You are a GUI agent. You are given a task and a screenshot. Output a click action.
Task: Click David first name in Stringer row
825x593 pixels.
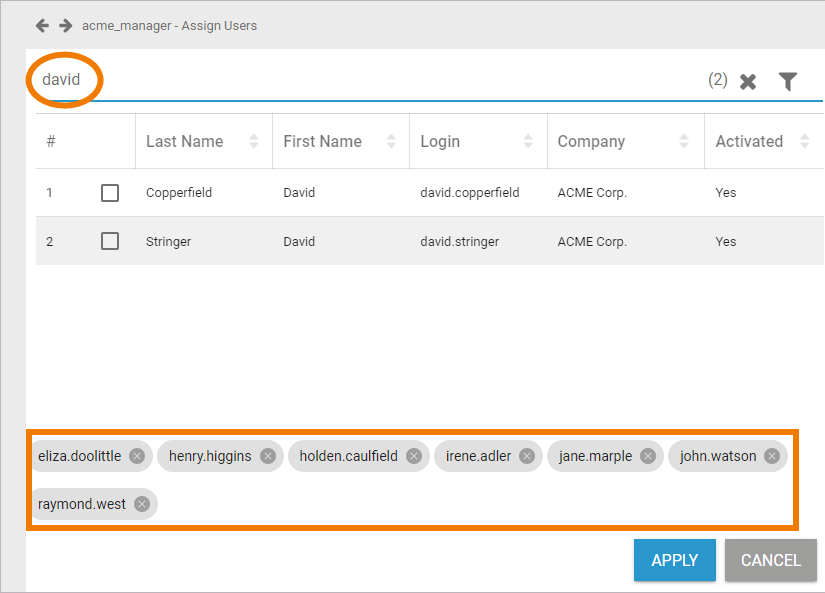[299, 242]
